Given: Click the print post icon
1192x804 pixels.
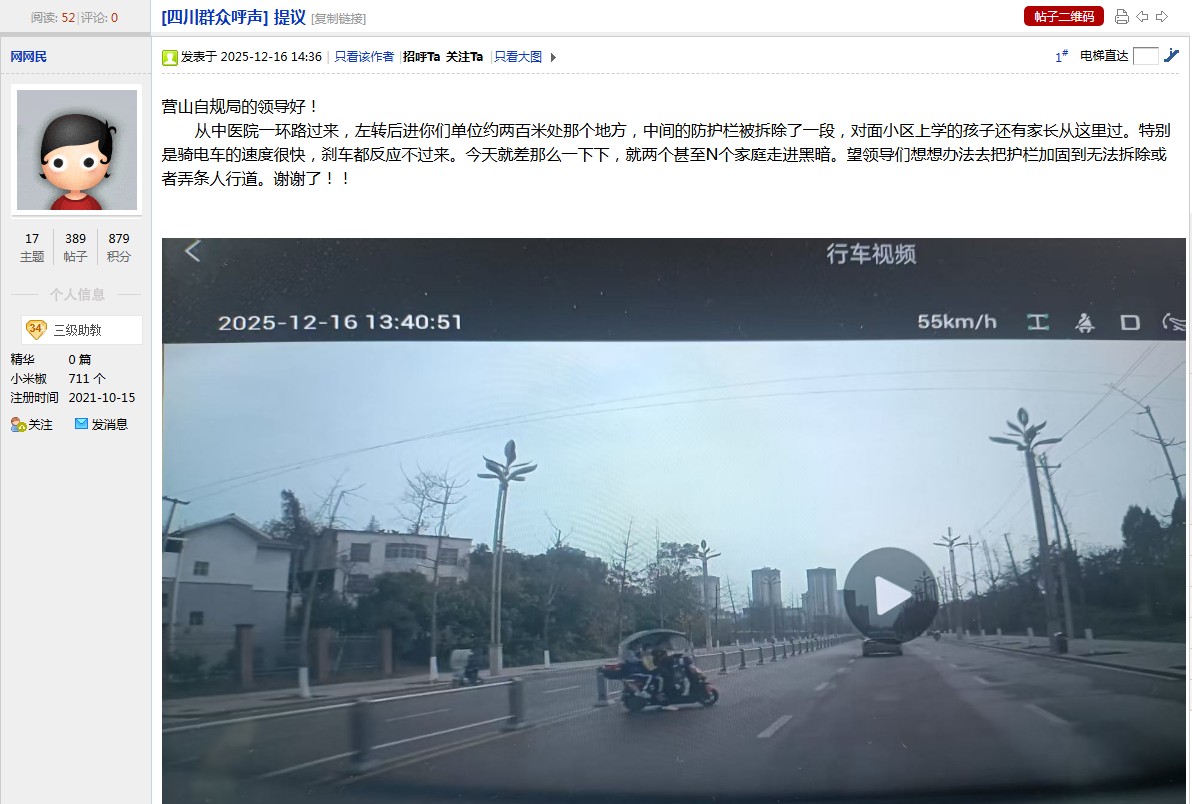Looking at the screenshot, I should coord(1121,17).
